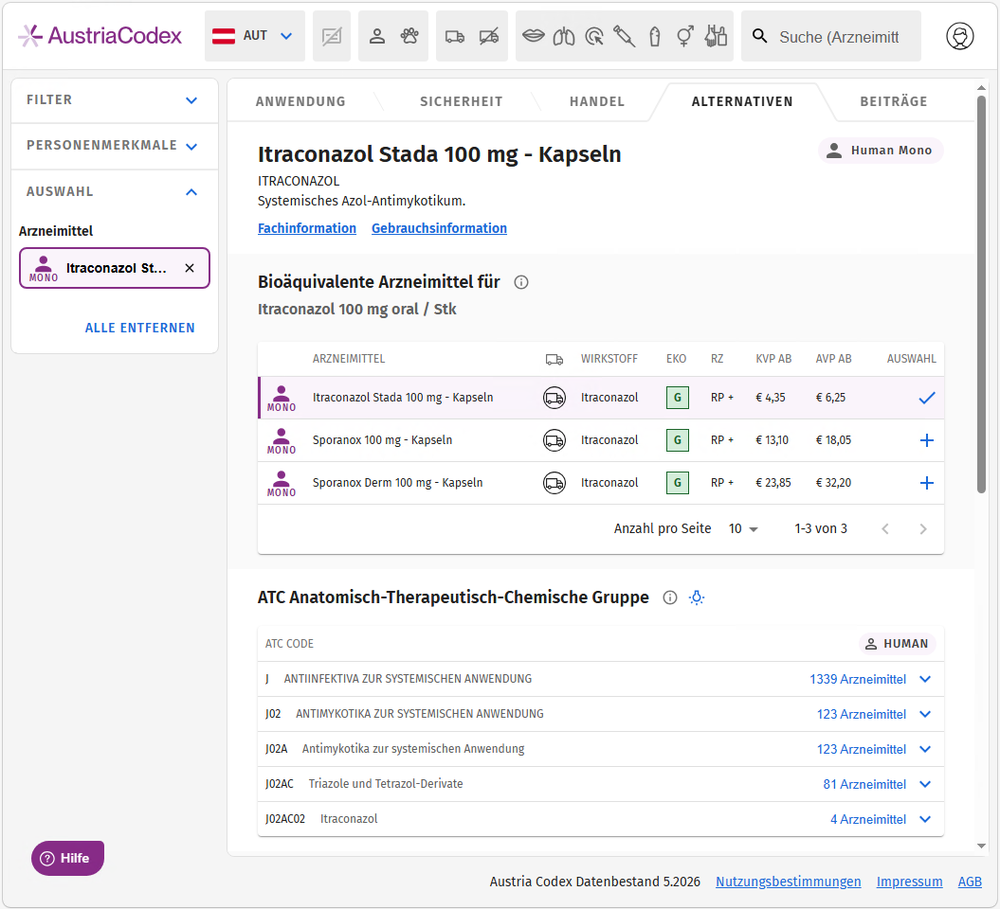Click delivery truck icon in Sporanox 100 mg row

(554, 441)
